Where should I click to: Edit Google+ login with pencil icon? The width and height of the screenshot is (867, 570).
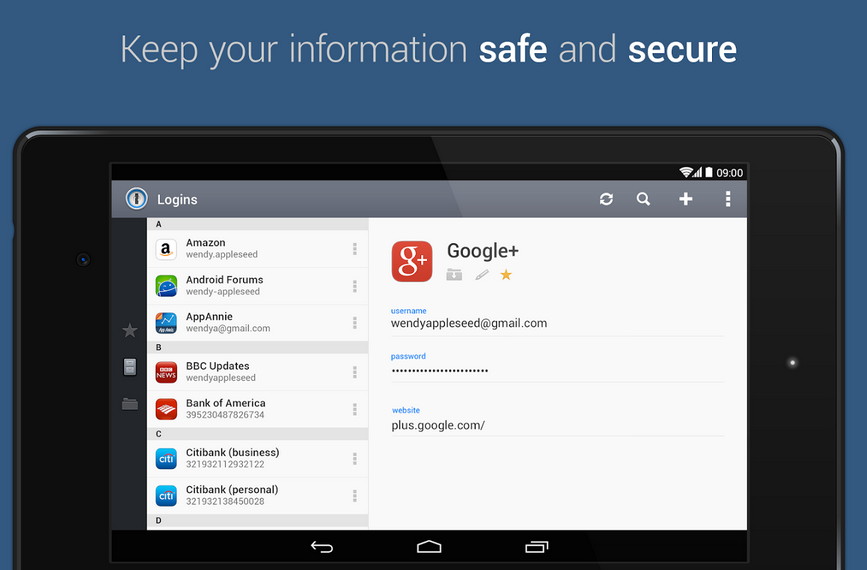pyautogui.click(x=482, y=275)
